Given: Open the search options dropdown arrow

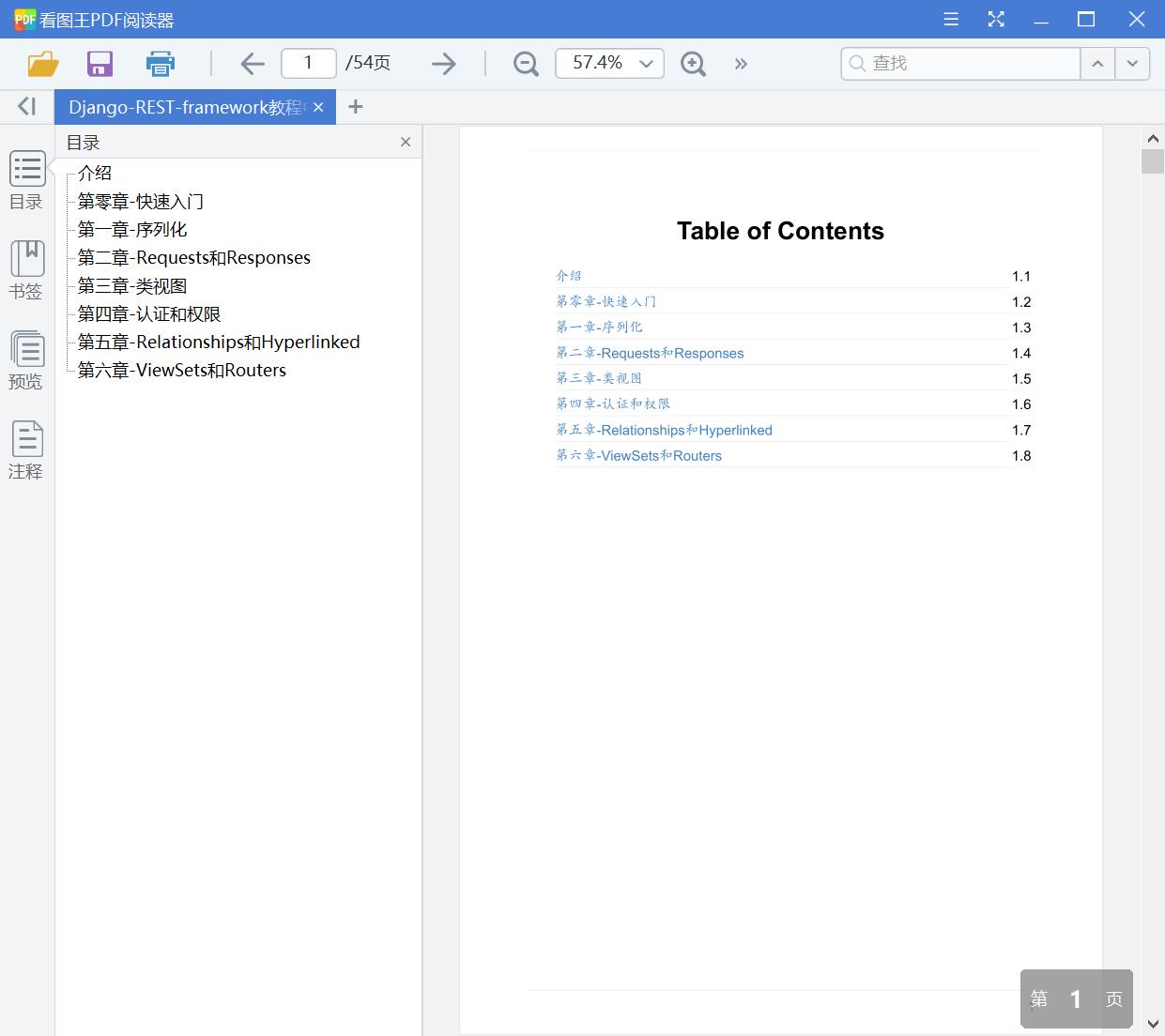Looking at the screenshot, I should point(1132,63).
